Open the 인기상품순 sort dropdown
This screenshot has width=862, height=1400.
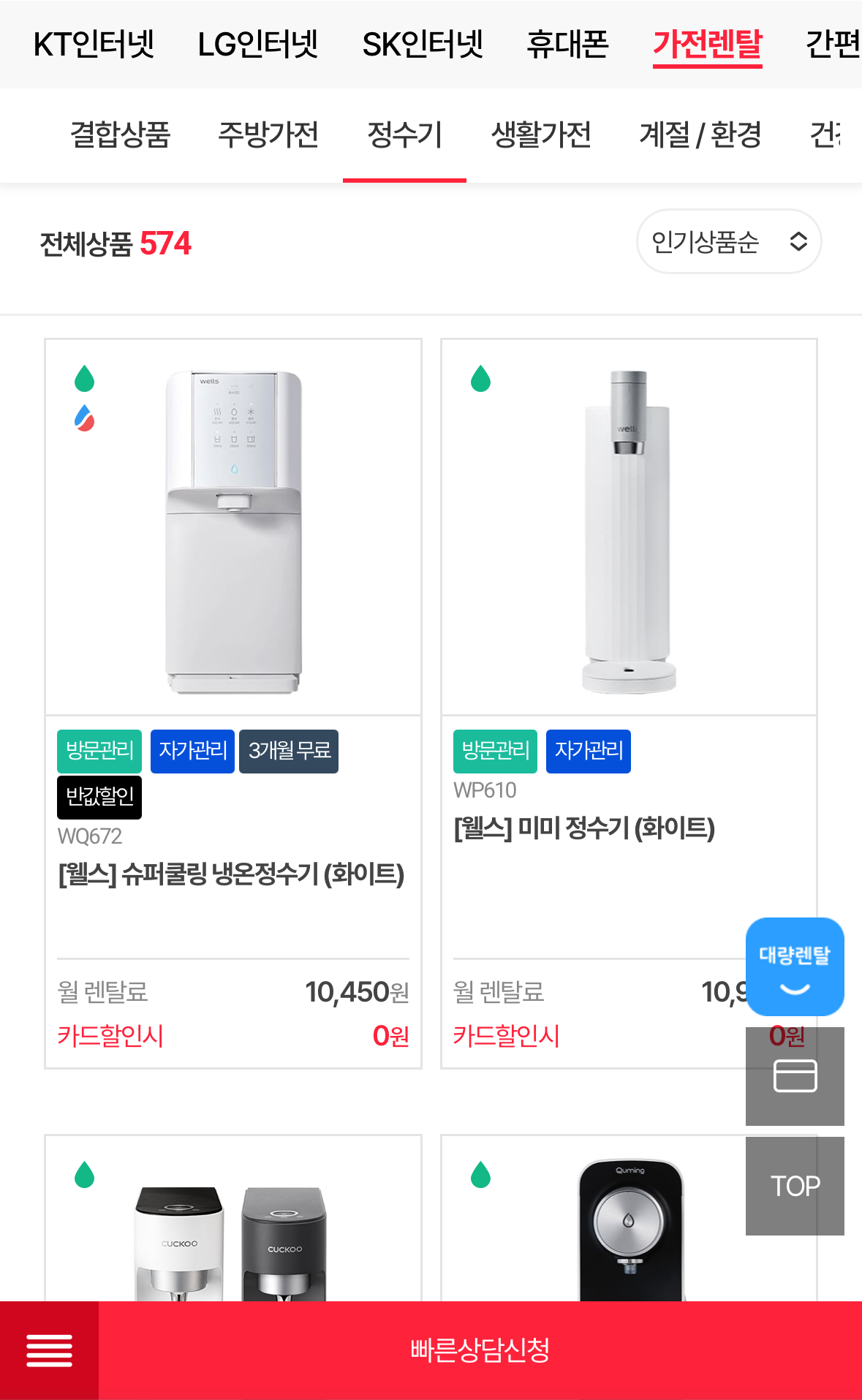click(x=728, y=241)
